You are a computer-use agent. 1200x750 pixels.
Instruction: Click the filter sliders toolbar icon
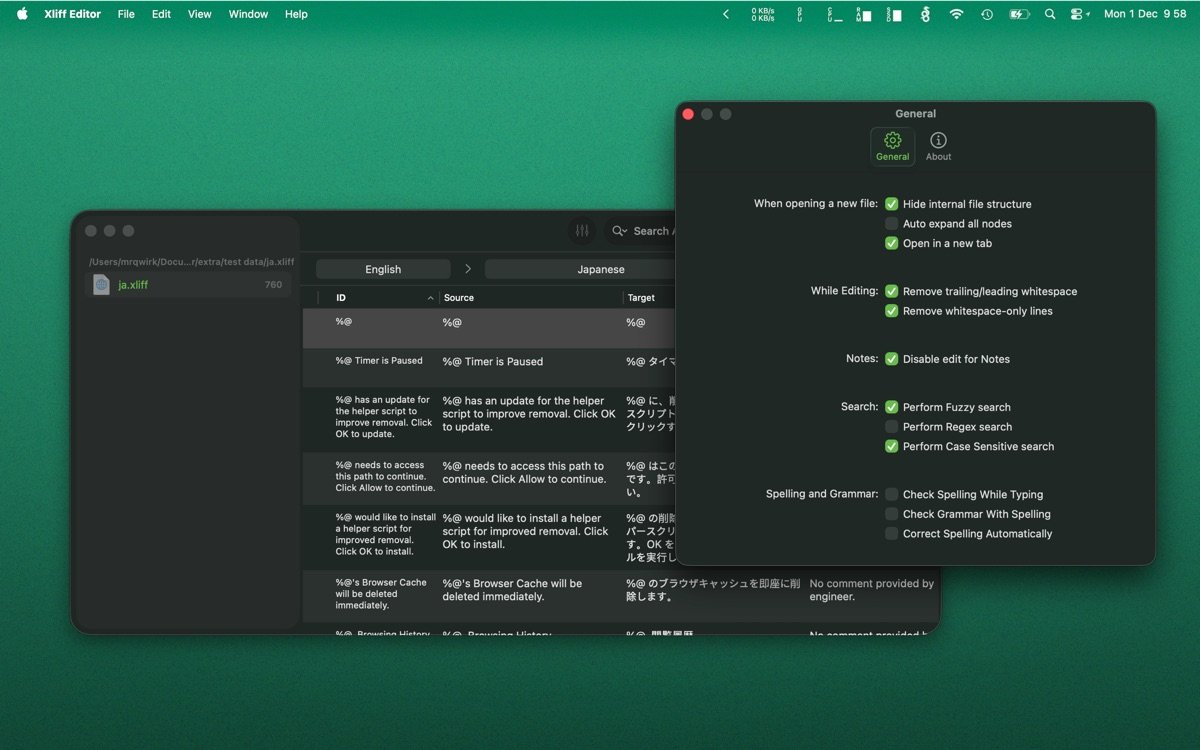(582, 231)
